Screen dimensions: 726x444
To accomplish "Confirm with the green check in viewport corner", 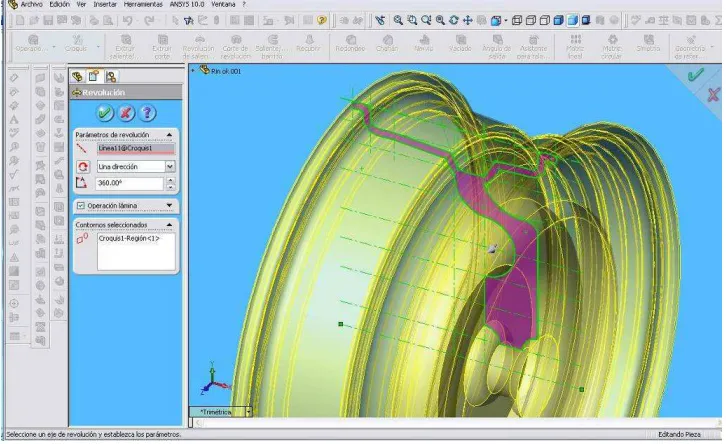I will (x=695, y=75).
